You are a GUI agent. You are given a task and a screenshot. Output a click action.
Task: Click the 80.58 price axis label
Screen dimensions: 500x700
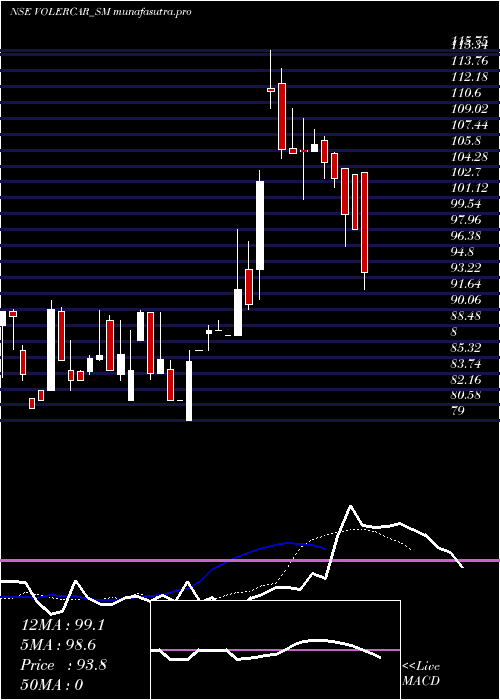click(x=466, y=396)
